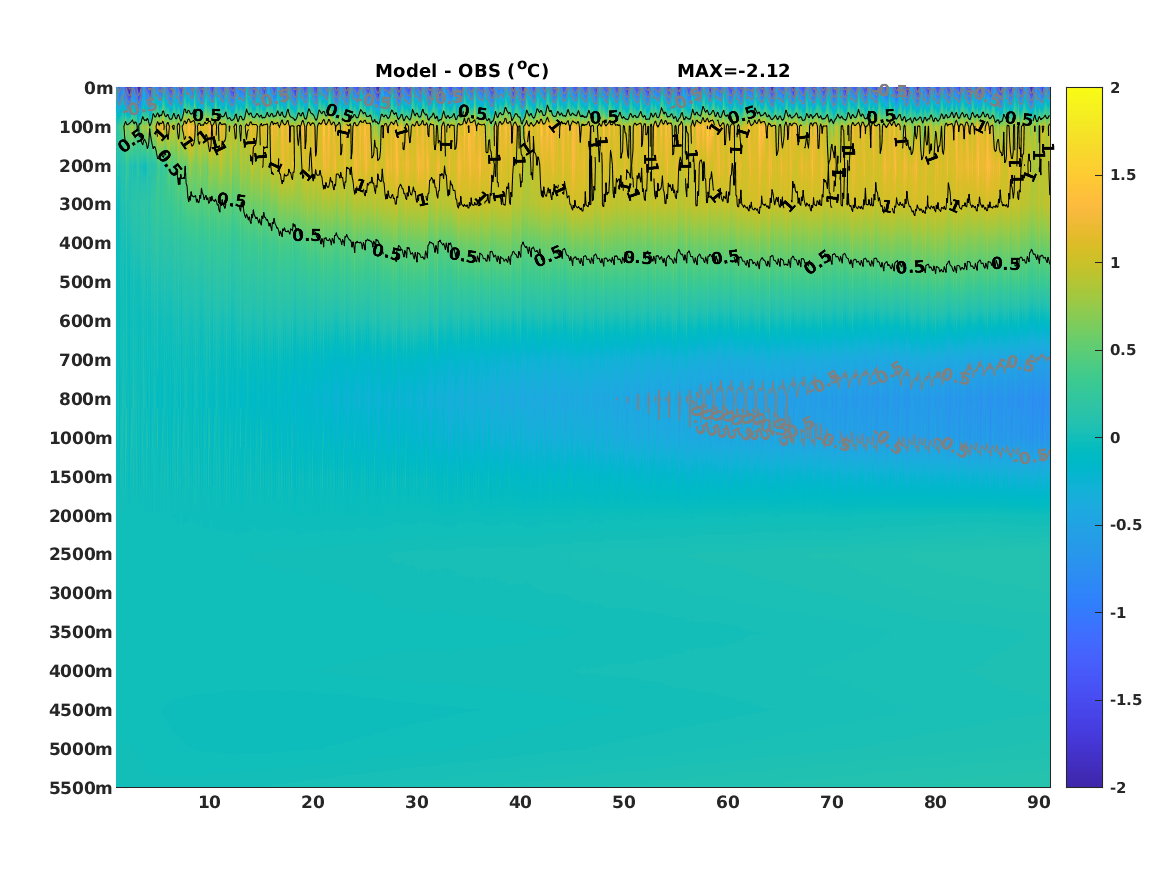Viewport: 1167px width, 875px height.
Task: Click the colorbar tick label "0.5"
Action: point(1123,350)
